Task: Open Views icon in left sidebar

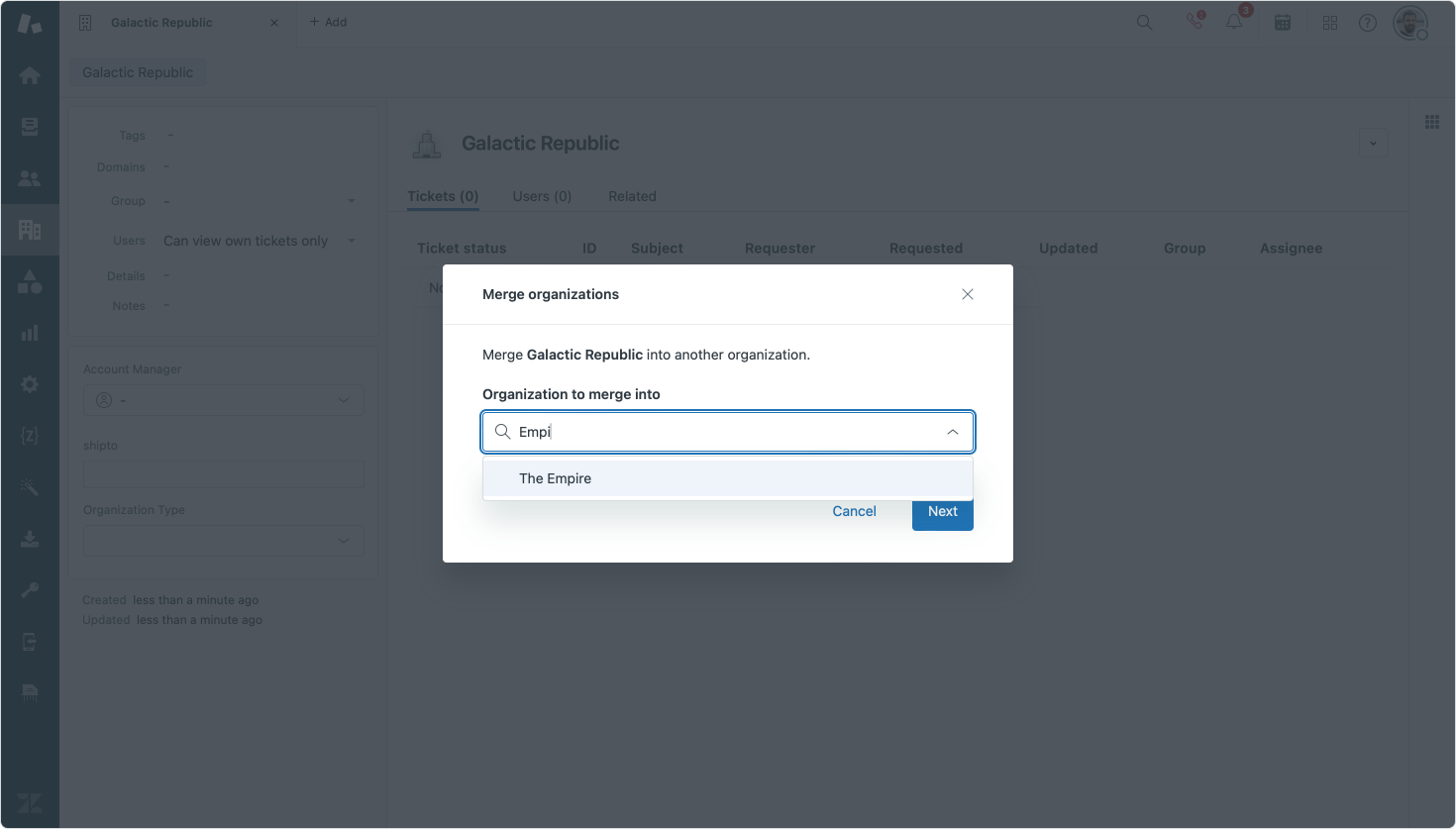Action: click(30, 127)
